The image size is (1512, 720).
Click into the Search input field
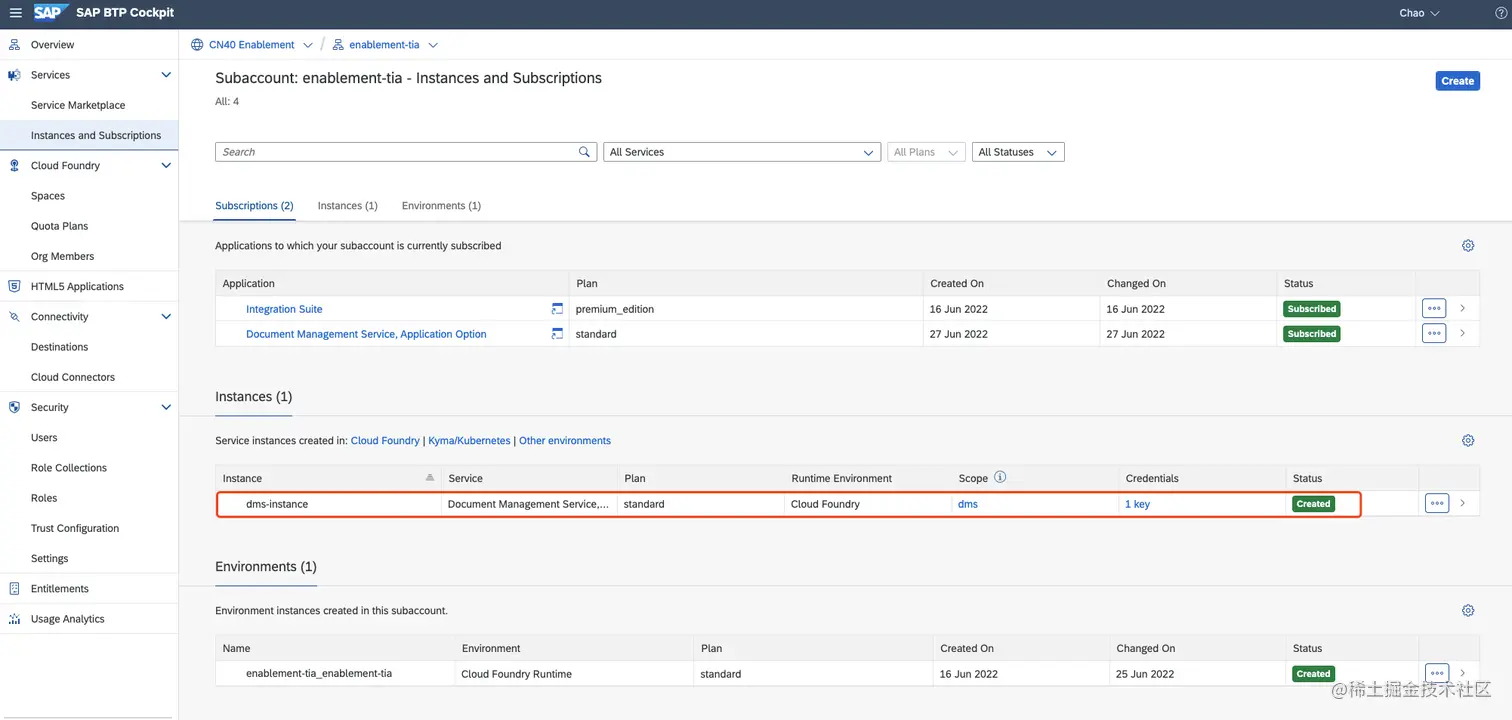(x=397, y=152)
